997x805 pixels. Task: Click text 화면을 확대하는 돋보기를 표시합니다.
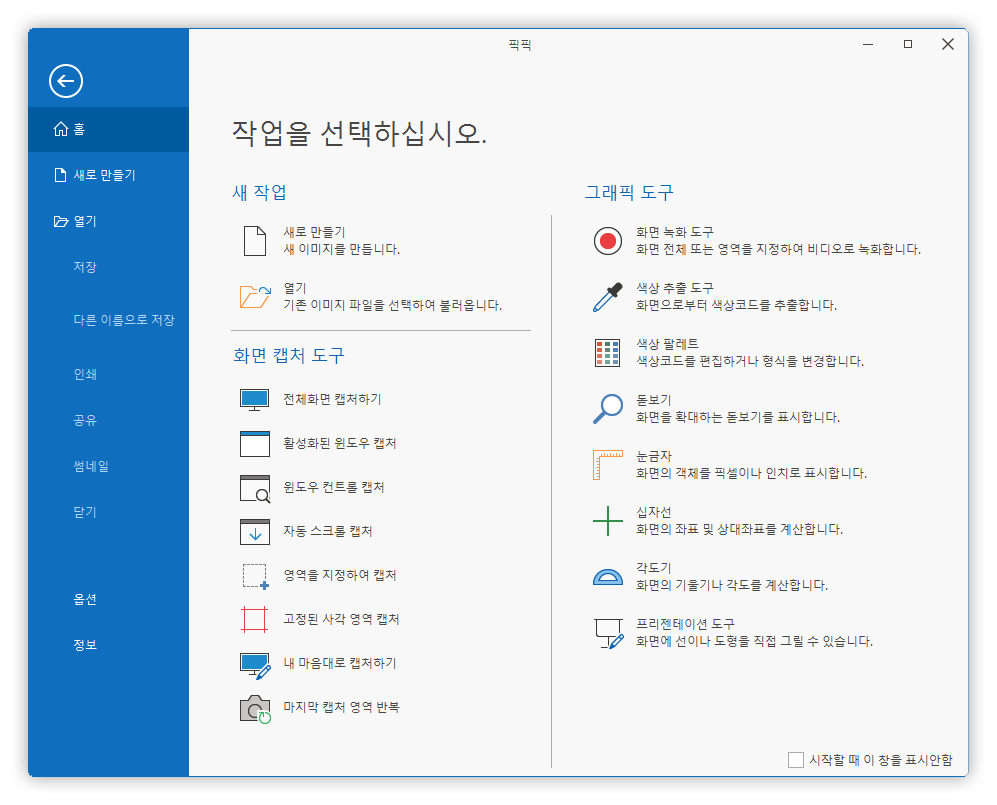[x=738, y=417]
